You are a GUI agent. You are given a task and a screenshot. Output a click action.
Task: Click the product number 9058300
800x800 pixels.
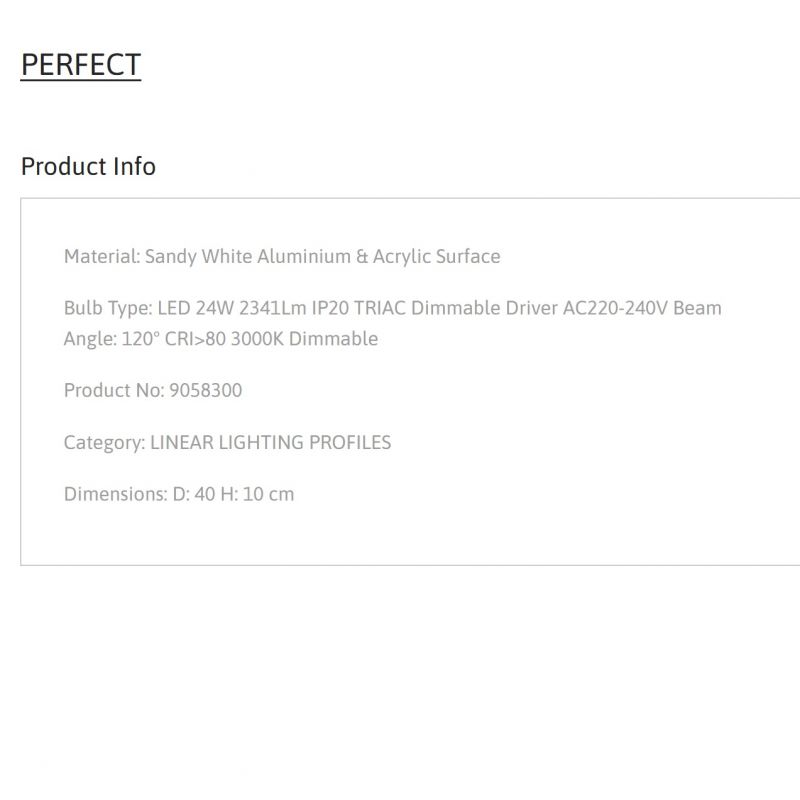point(206,390)
